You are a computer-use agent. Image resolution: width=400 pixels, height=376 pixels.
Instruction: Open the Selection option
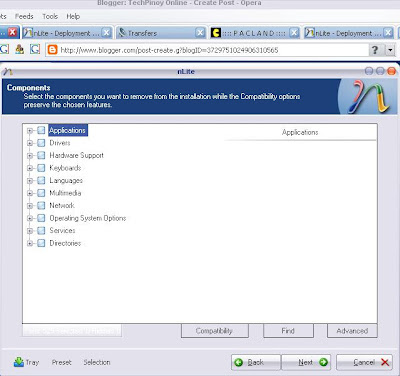point(97,362)
